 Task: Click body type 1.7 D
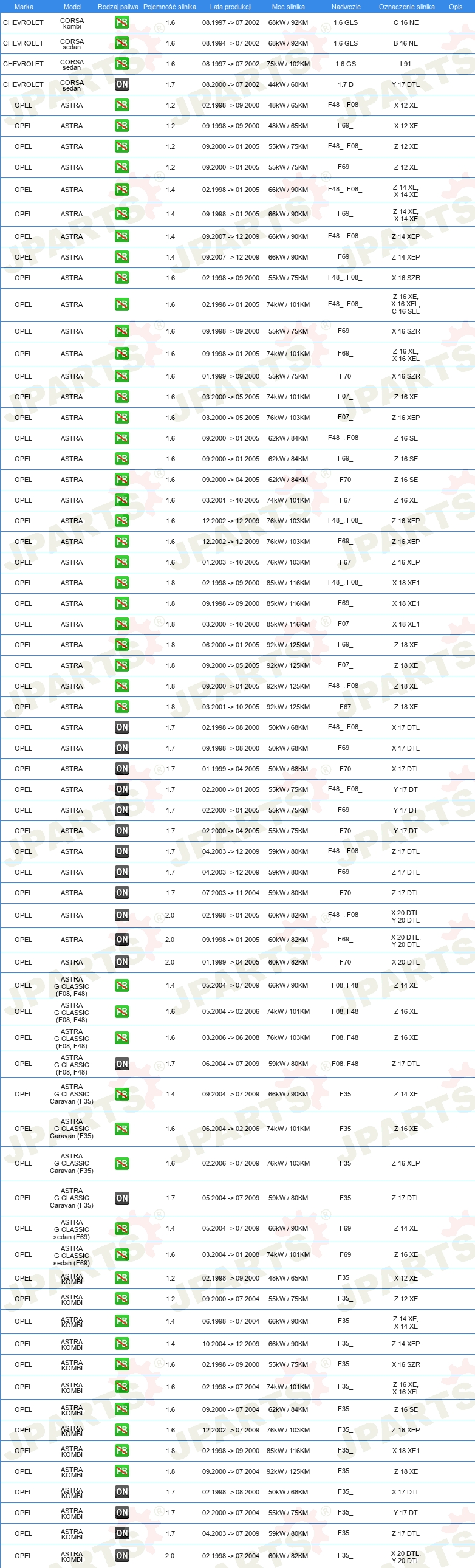[x=346, y=84]
